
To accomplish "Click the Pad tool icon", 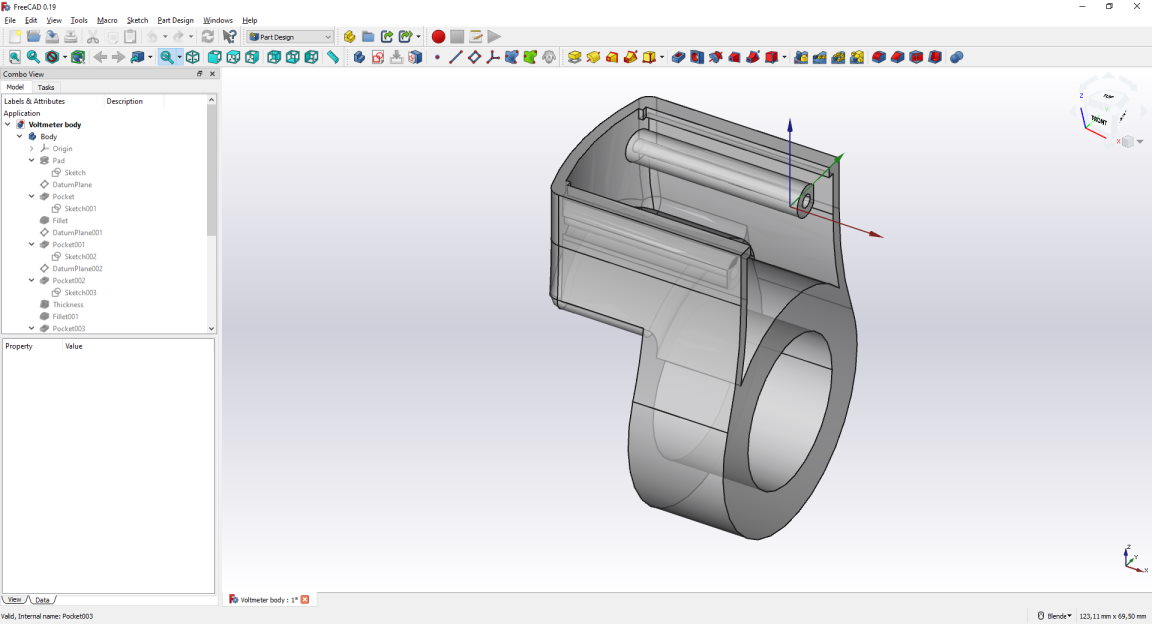I will [575, 57].
